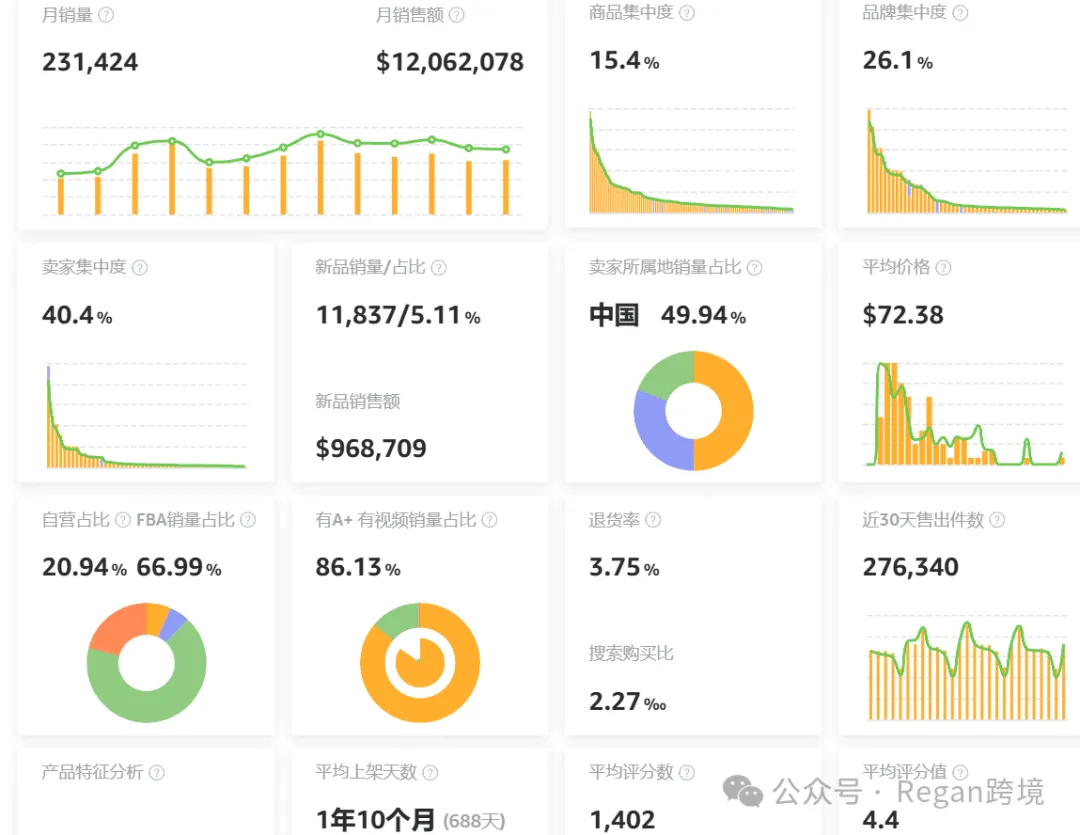1080x835 pixels.
Task: Click the help icon next to 卖家集中度
Action: tap(140, 267)
